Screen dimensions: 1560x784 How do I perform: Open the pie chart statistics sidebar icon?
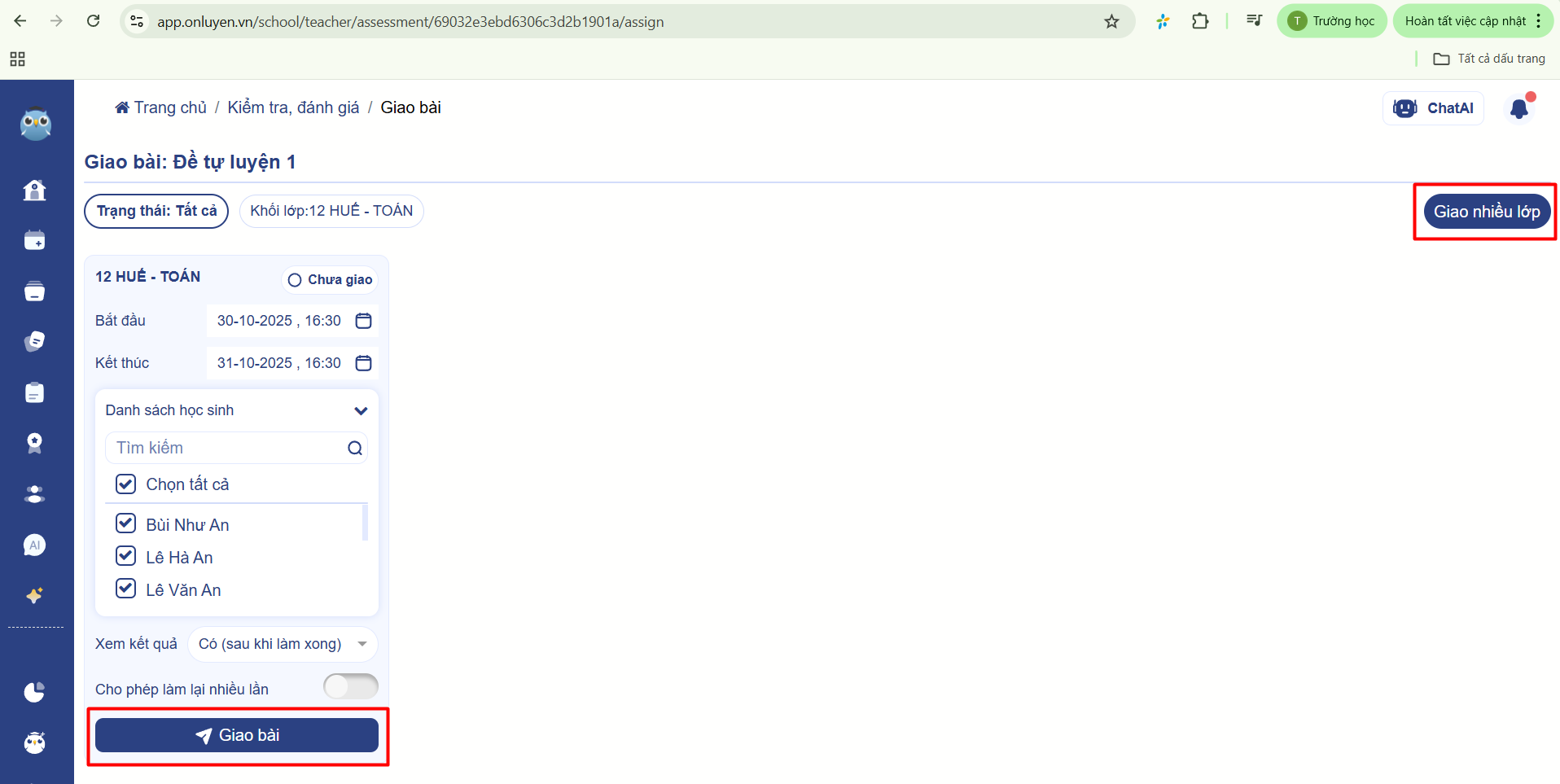pyautogui.click(x=34, y=692)
